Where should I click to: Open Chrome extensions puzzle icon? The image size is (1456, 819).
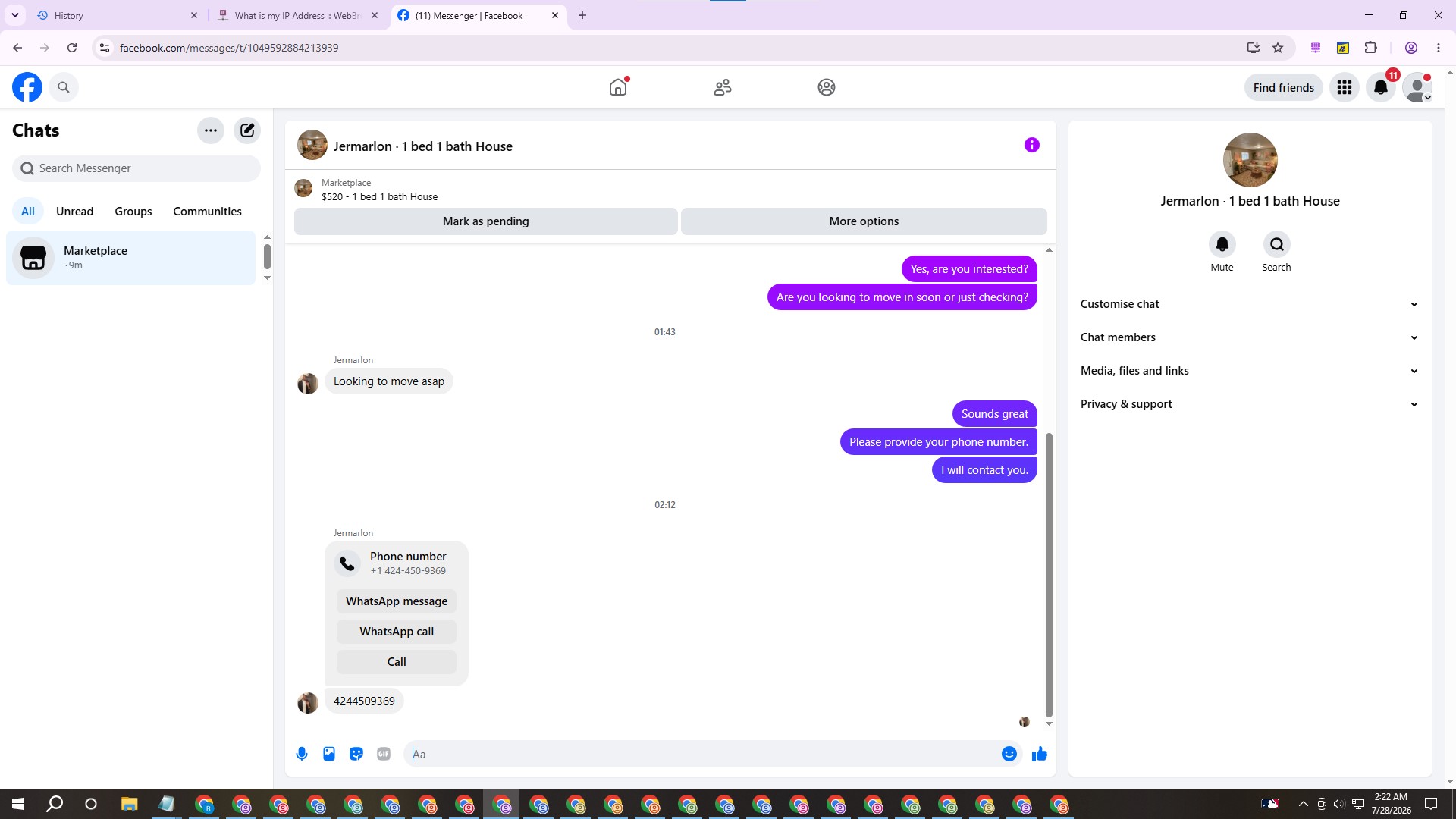(x=1370, y=48)
